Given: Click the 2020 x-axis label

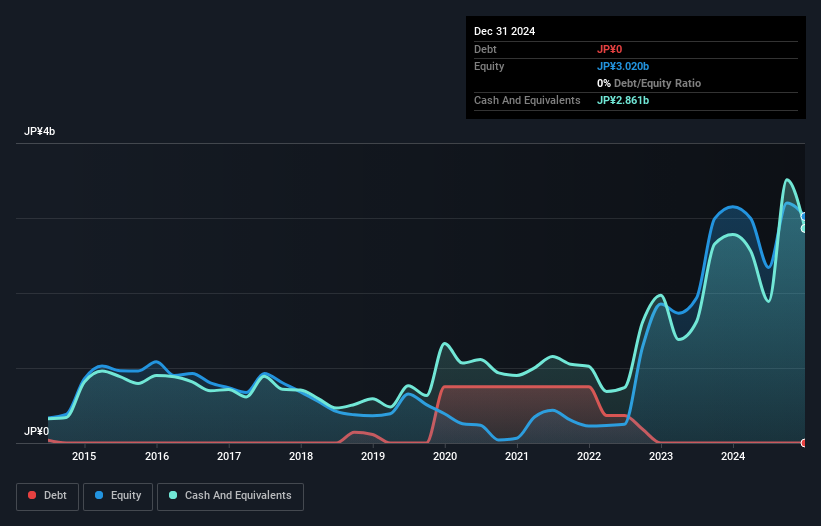Looking at the screenshot, I should [x=445, y=456].
